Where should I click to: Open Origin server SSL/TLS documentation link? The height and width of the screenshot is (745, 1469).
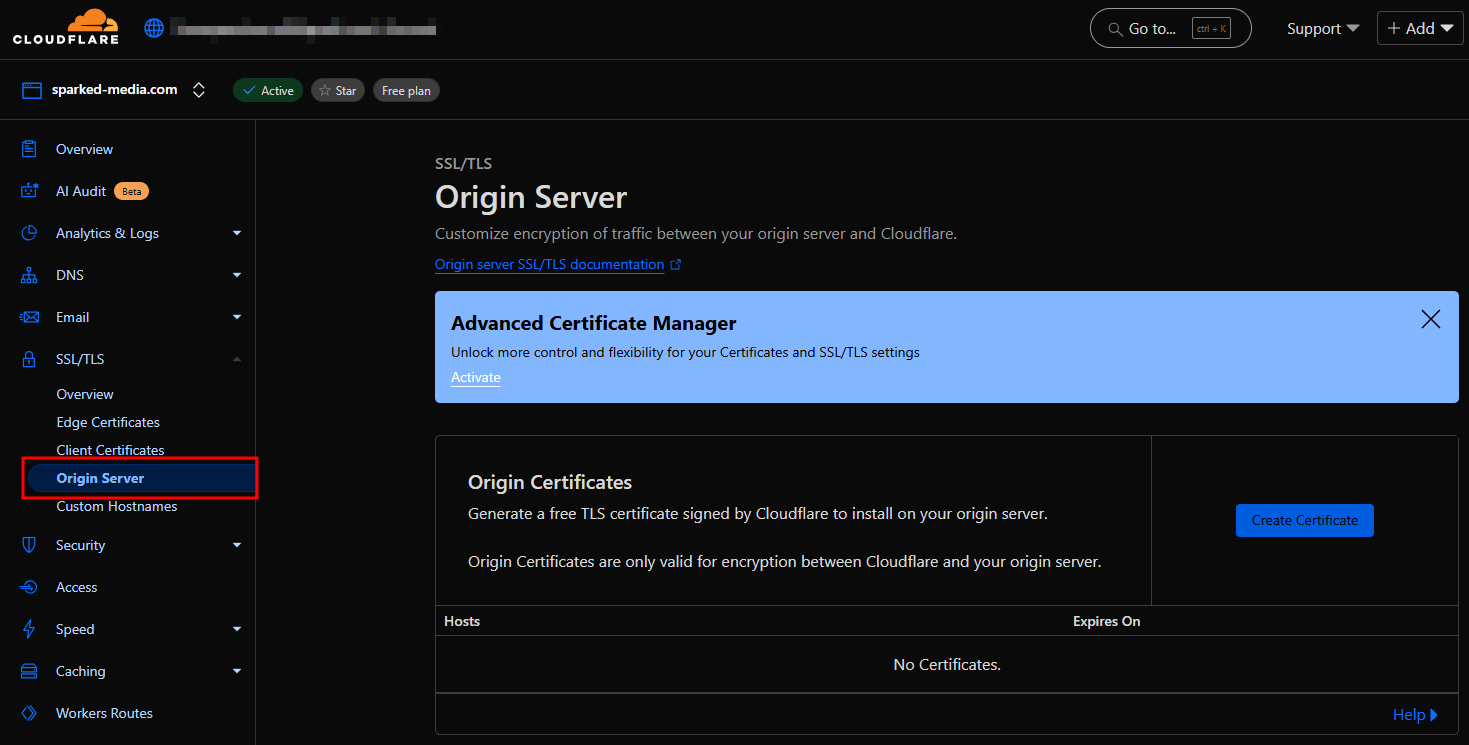pyautogui.click(x=549, y=265)
